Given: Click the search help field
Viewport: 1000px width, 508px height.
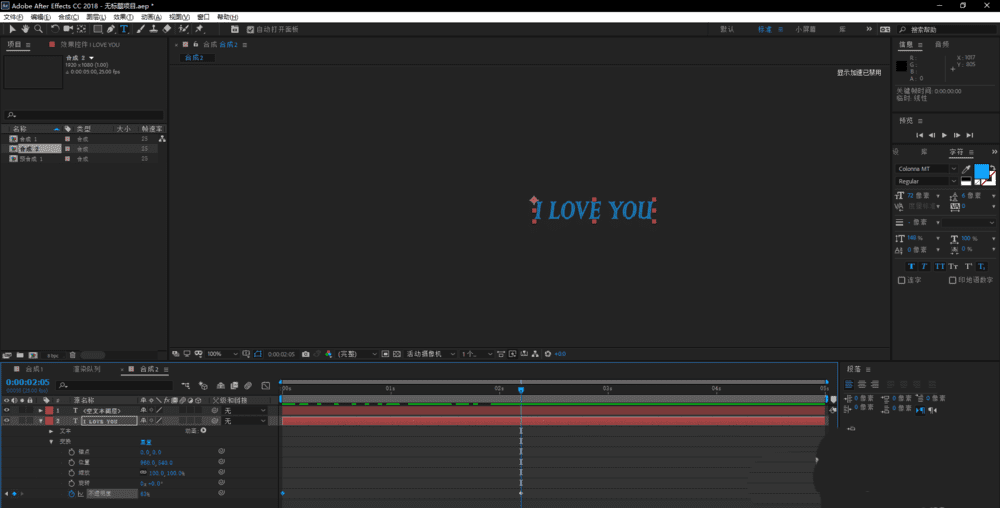Looking at the screenshot, I should pyautogui.click(x=948, y=29).
